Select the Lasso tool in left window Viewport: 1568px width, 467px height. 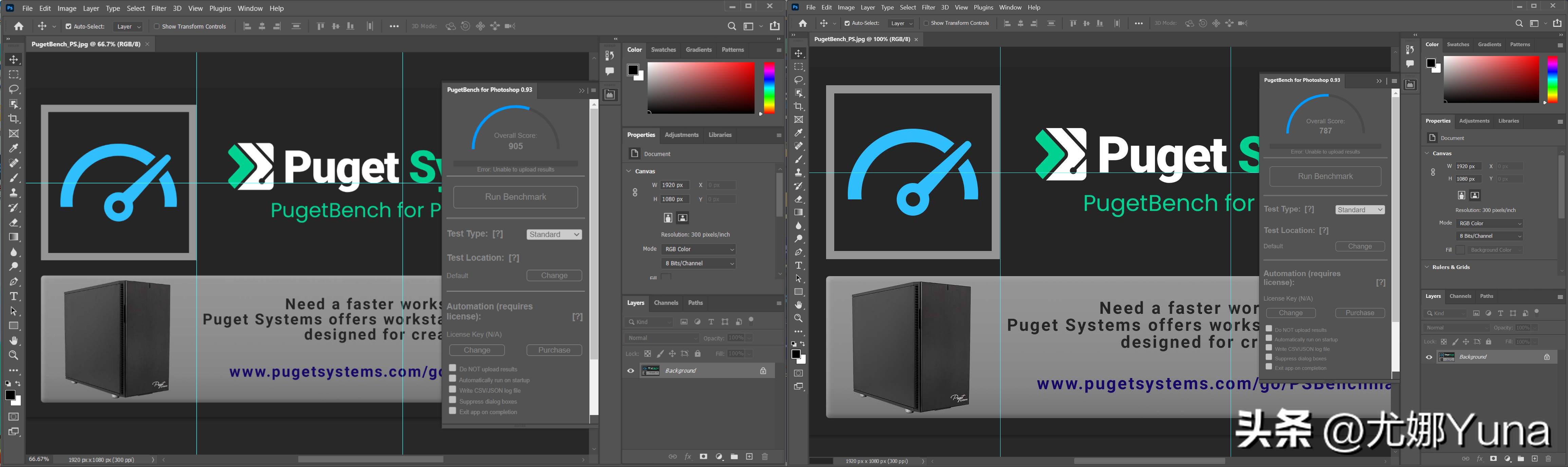click(x=14, y=90)
